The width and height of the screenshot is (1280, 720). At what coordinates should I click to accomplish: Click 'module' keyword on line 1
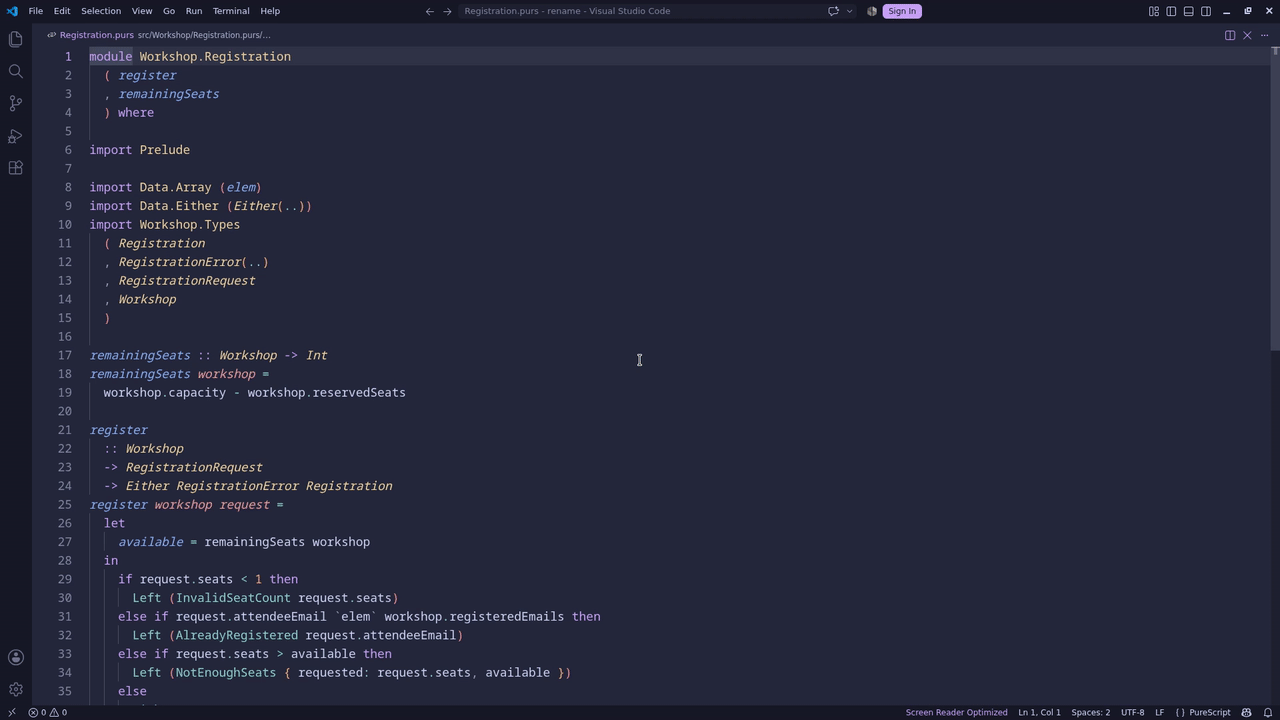(111, 57)
